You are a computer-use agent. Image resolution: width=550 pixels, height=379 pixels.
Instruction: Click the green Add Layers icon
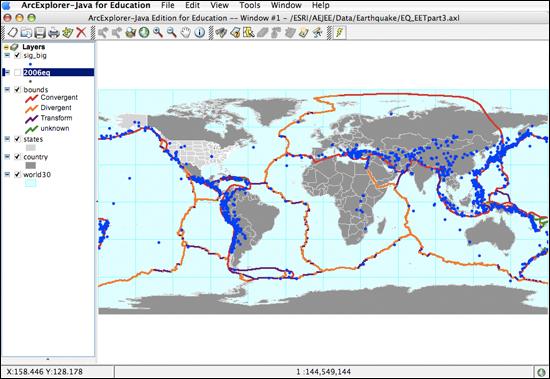(x=67, y=33)
